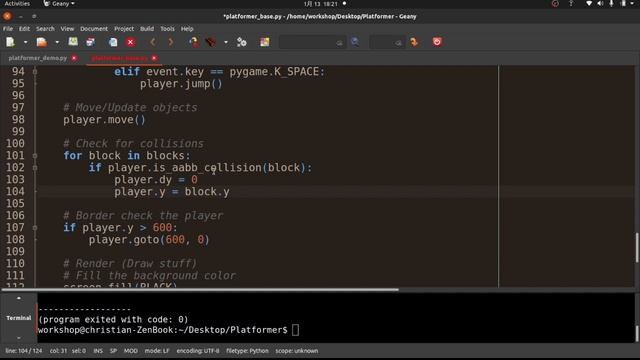
Task: Collapse the if block fold at line 102
Action: [x=35, y=167]
